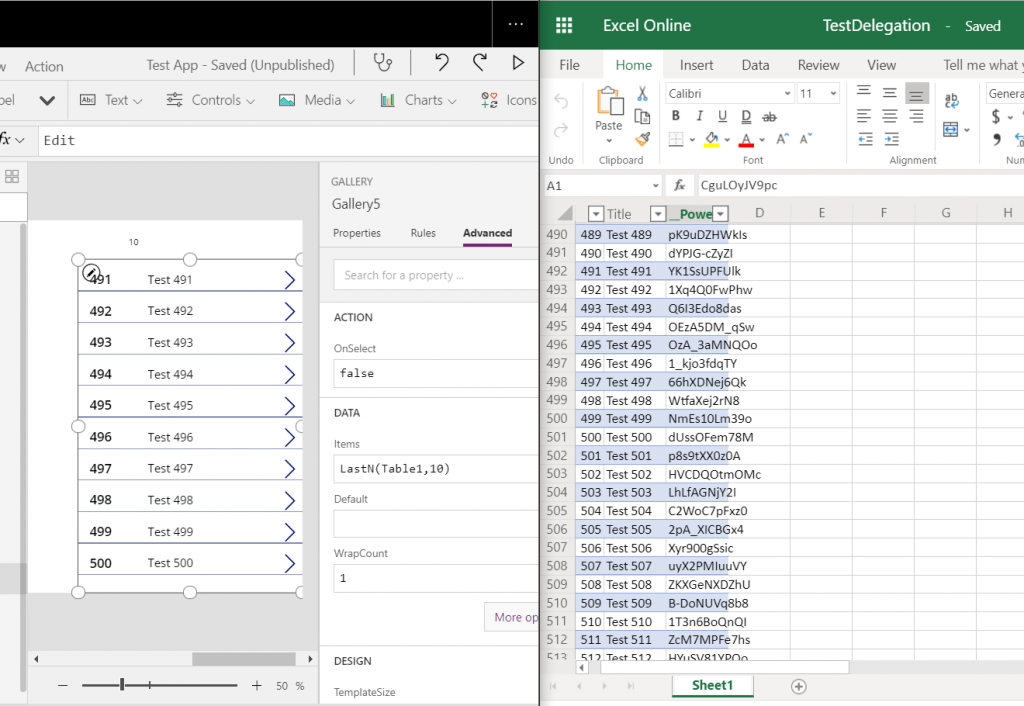Toggle Bold formatting in Excel
The height and width of the screenshot is (706, 1024).
676,116
